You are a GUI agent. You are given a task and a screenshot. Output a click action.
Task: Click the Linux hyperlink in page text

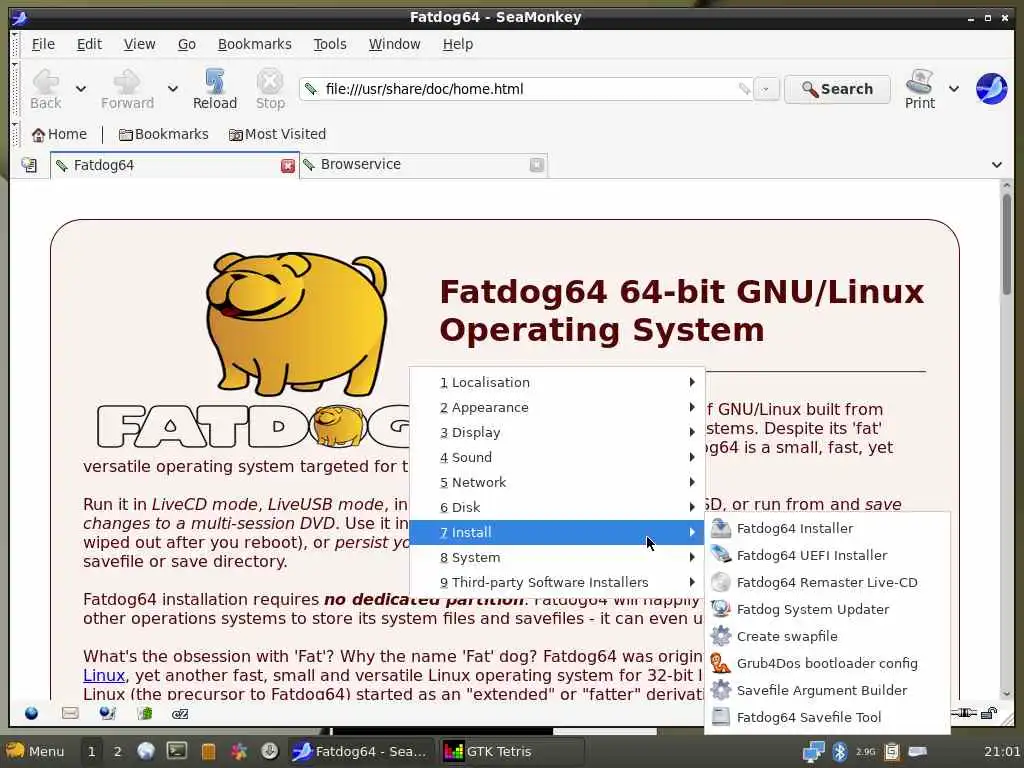pyautogui.click(x=104, y=675)
